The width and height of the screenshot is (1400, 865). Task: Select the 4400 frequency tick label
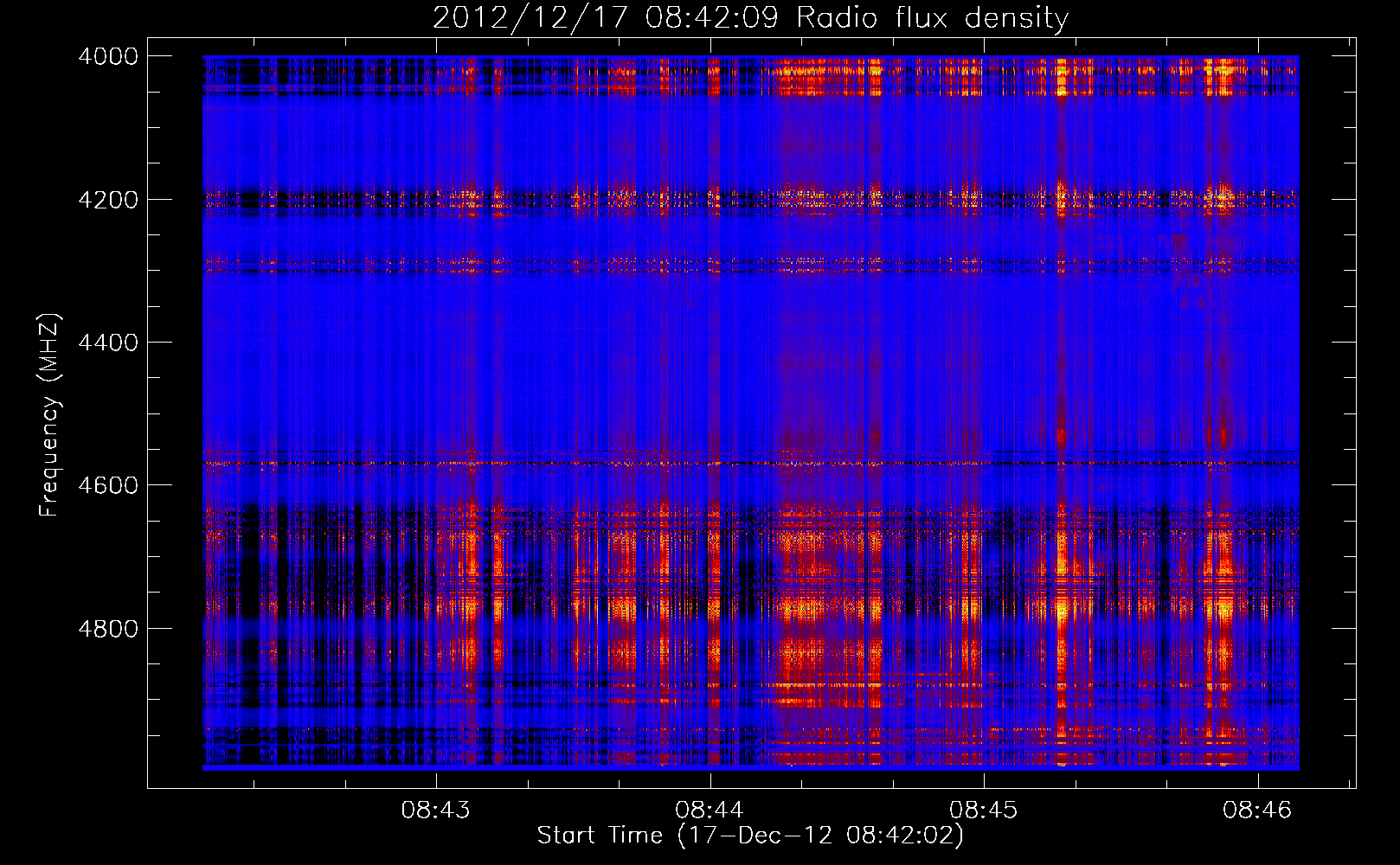point(108,343)
